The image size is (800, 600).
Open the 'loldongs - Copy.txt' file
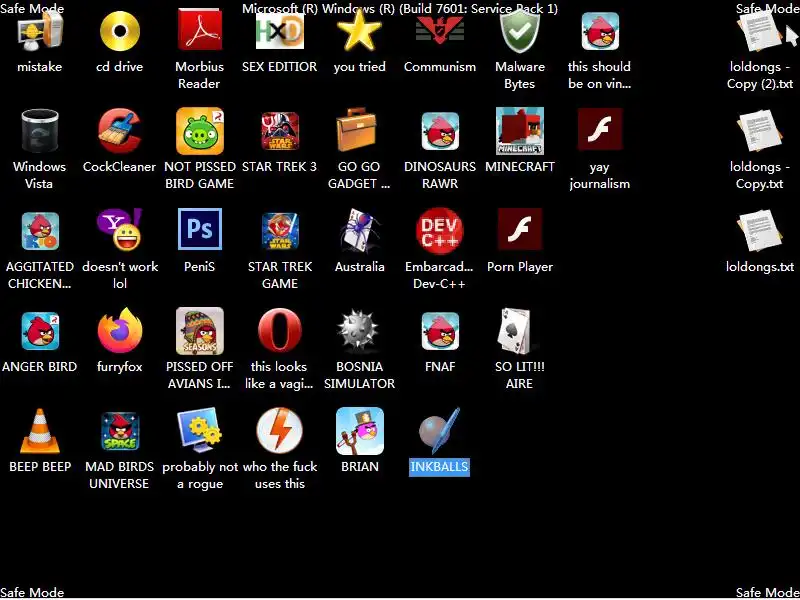[x=760, y=132]
